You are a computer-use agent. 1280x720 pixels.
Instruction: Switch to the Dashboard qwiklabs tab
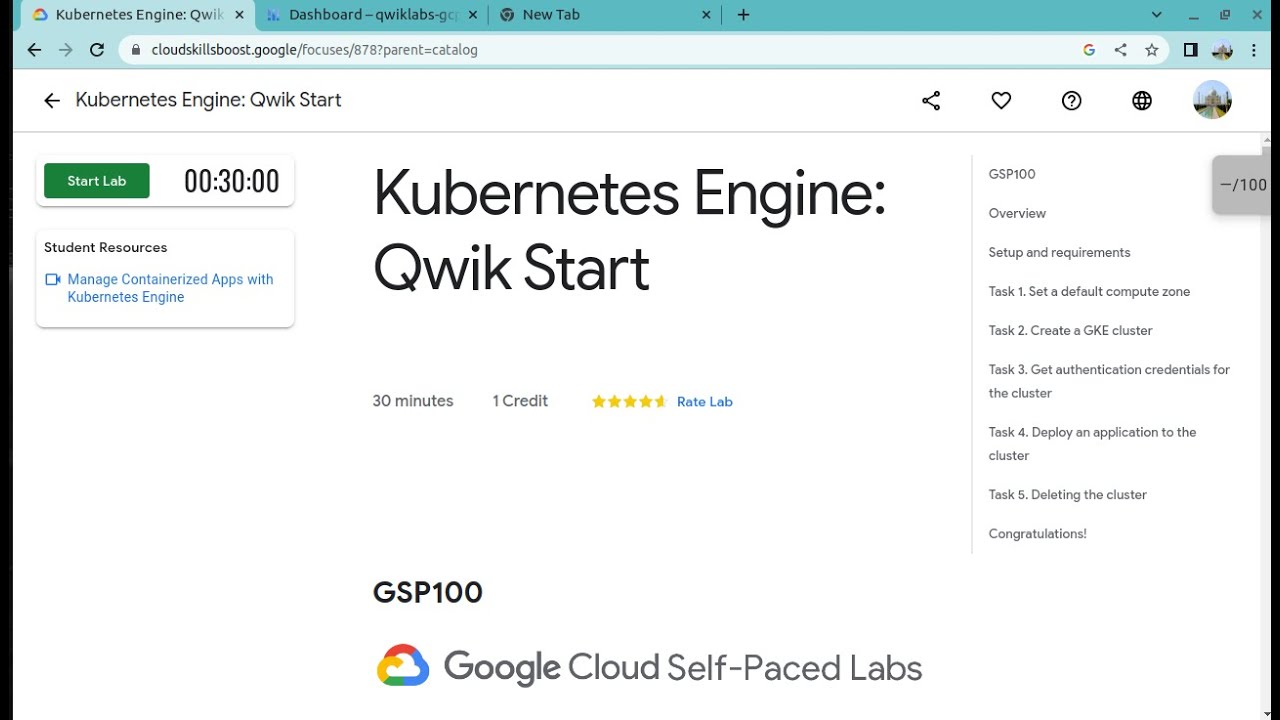click(x=374, y=15)
